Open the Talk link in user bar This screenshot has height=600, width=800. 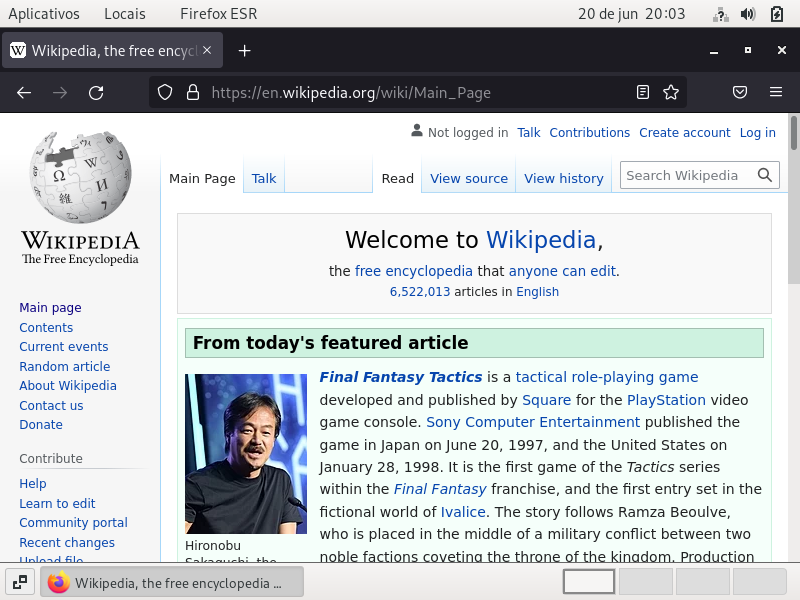(529, 133)
